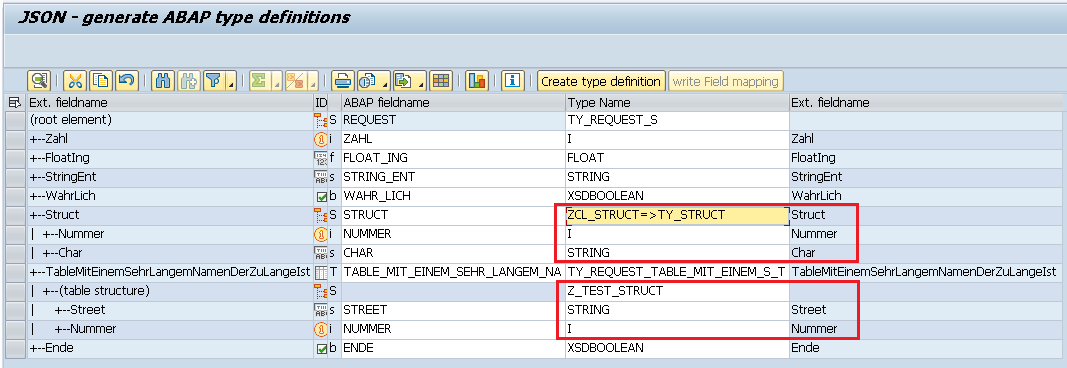Click the Change layout grid icon
Image resolution: width=1067 pixels, height=368 pixels.
point(441,81)
